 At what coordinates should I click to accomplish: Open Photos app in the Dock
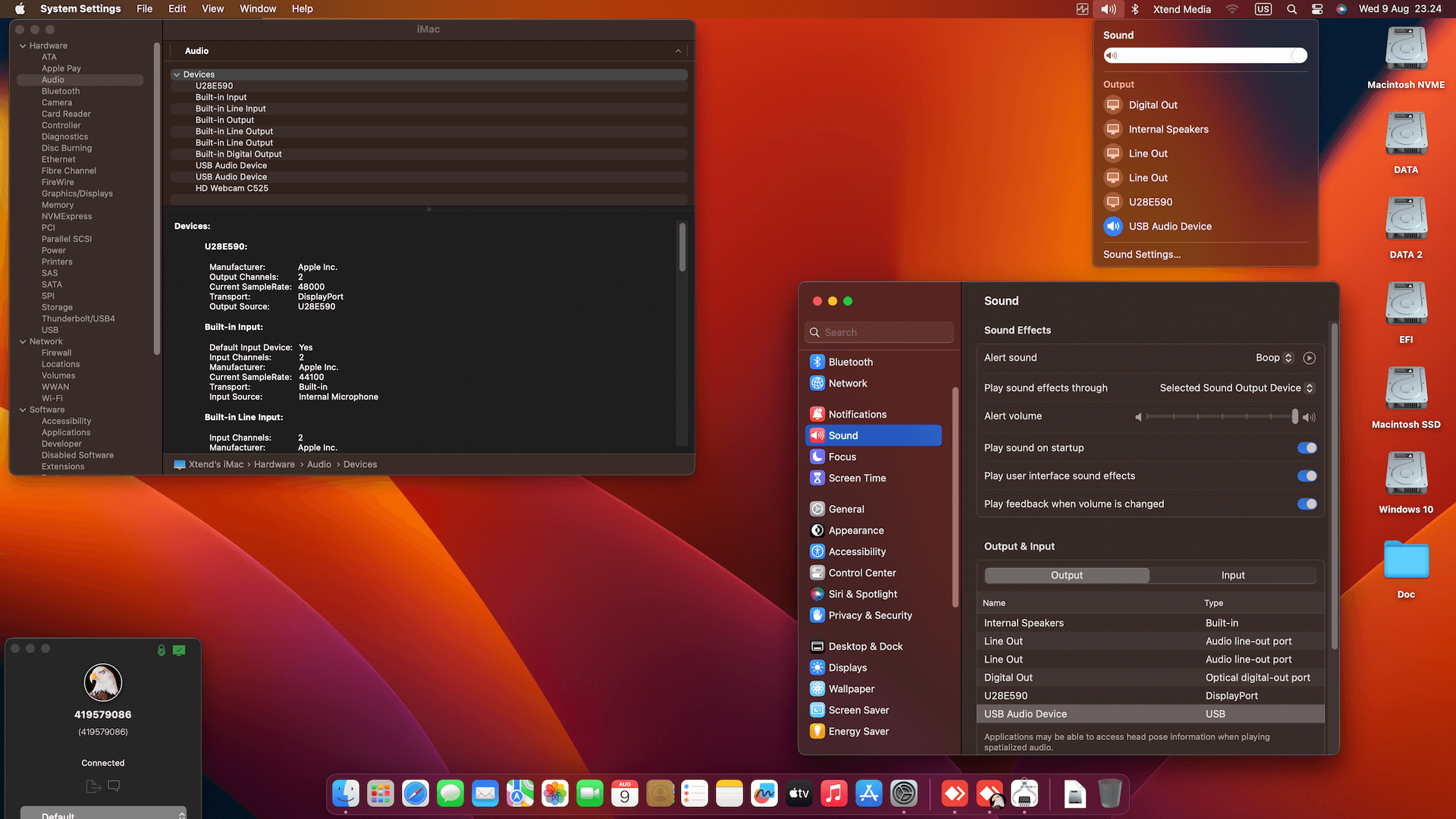pyautogui.click(x=555, y=794)
